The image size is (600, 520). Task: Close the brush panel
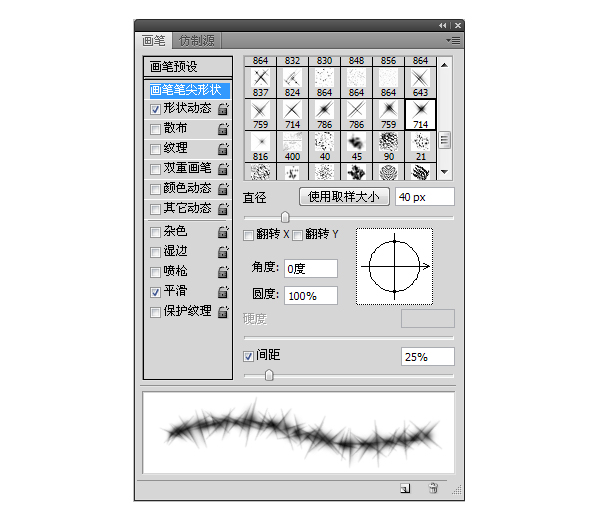[458, 26]
